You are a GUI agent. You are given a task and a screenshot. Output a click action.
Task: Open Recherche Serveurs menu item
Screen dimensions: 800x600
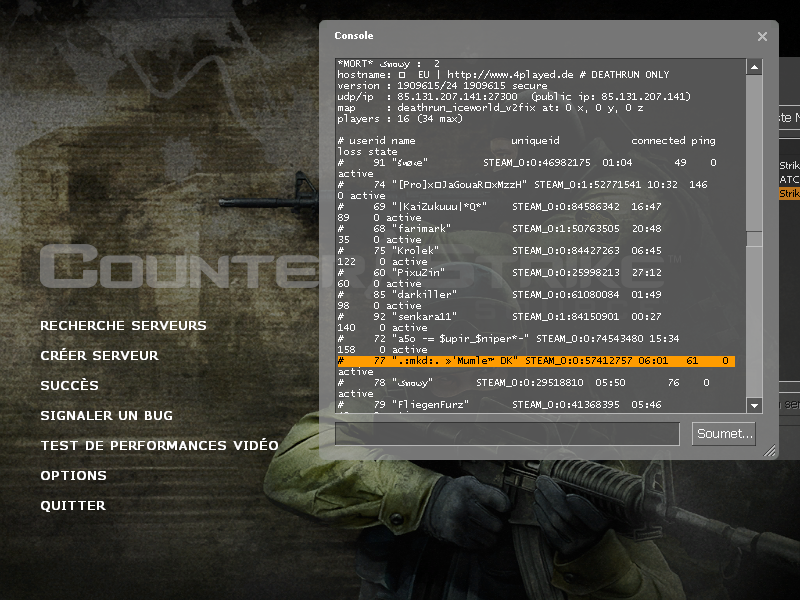point(123,326)
